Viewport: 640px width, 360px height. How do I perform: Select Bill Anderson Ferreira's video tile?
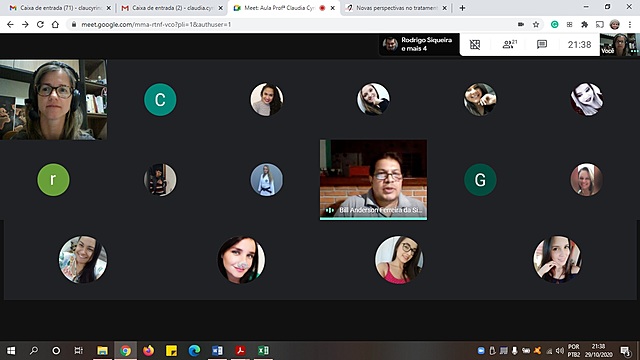point(373,180)
